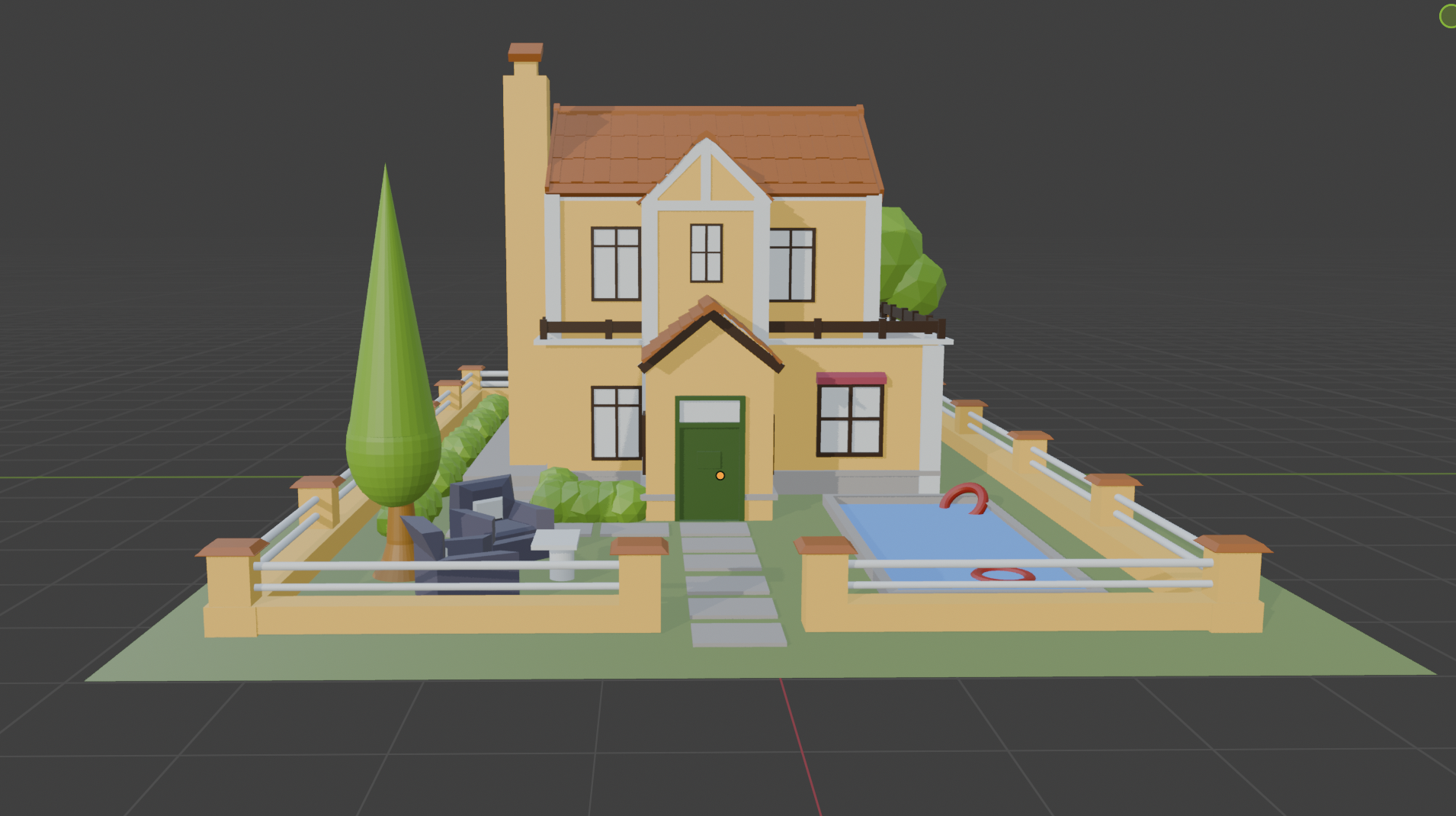
Task: Select the chimney cap atop the chimney
Action: click(525, 52)
